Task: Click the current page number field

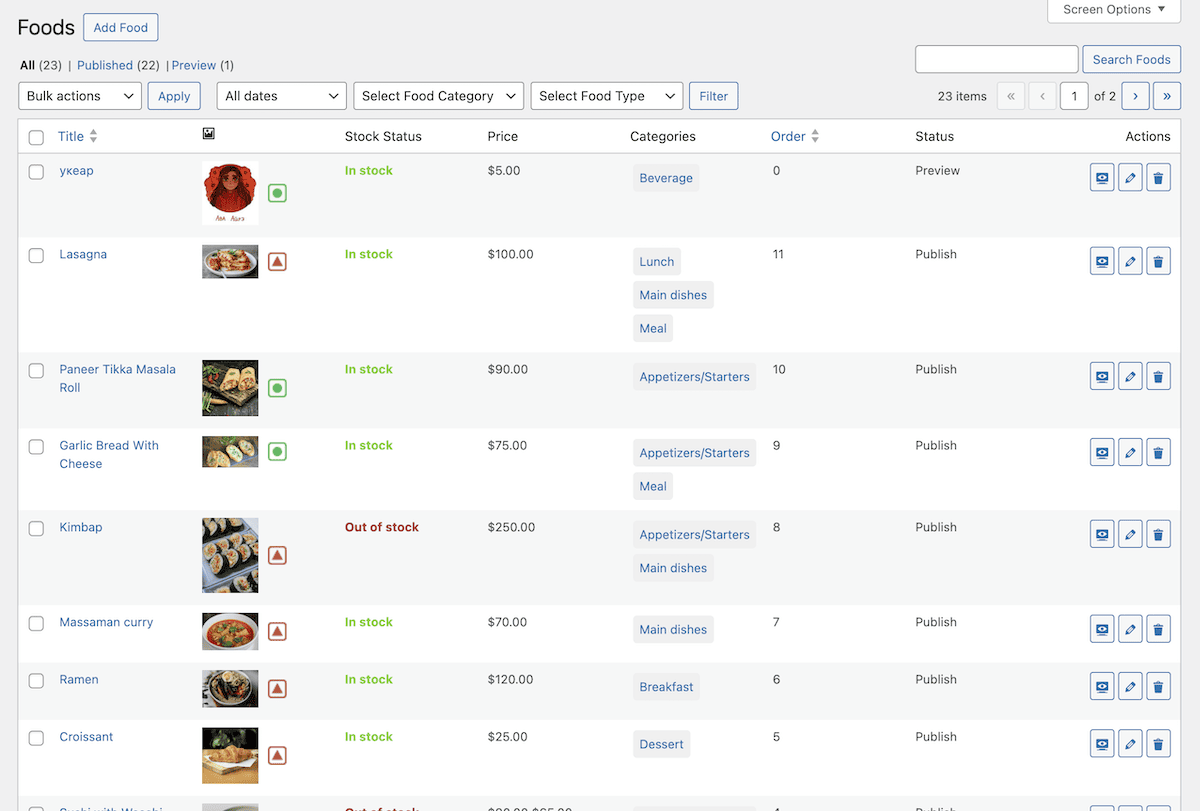Action: coord(1074,96)
